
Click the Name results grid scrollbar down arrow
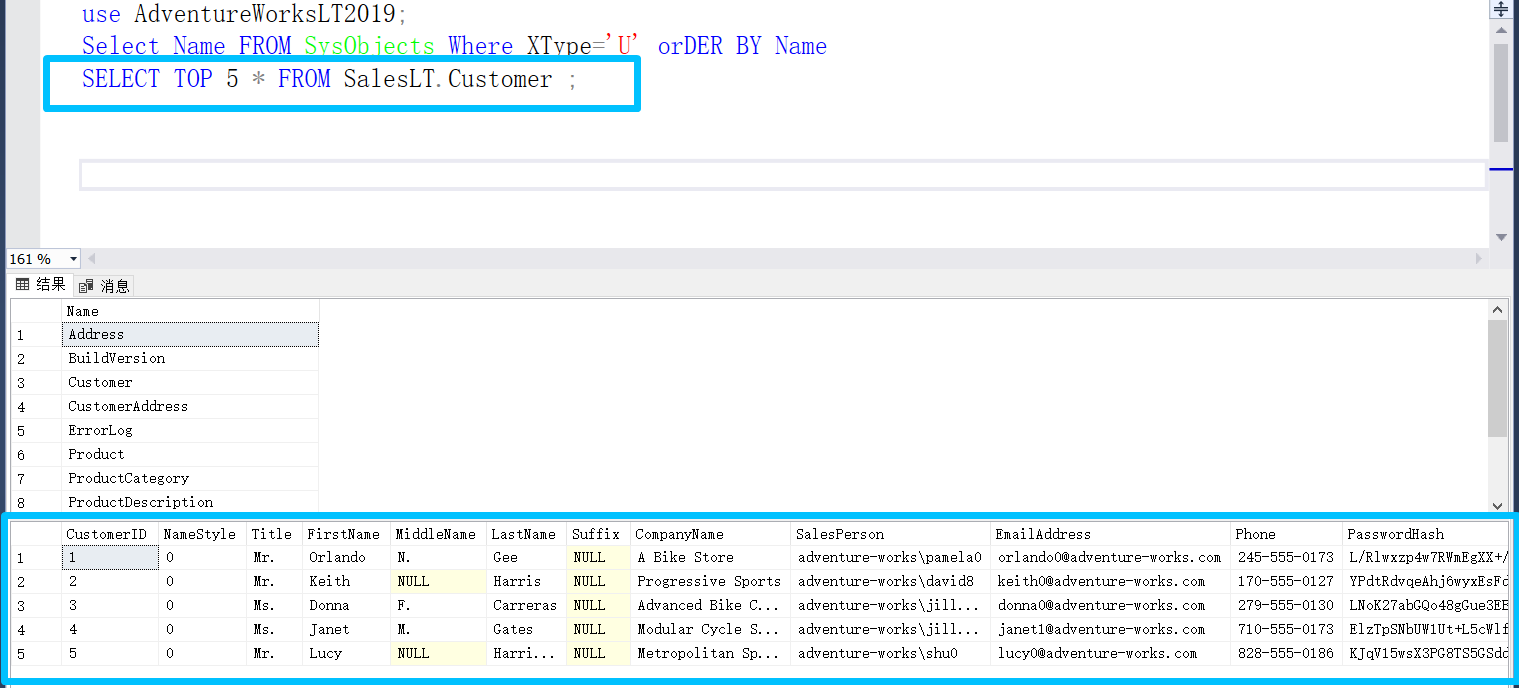(1497, 506)
